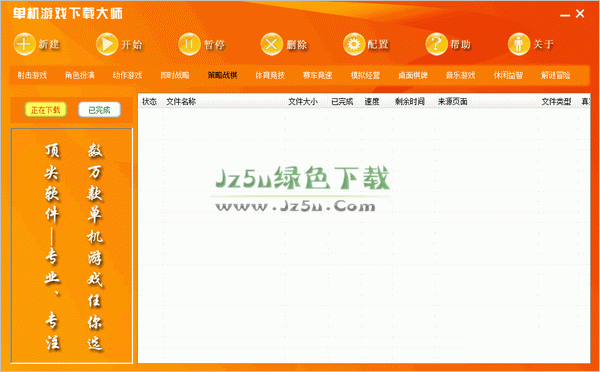Select the 桌面棋牌 category tab

413,75
